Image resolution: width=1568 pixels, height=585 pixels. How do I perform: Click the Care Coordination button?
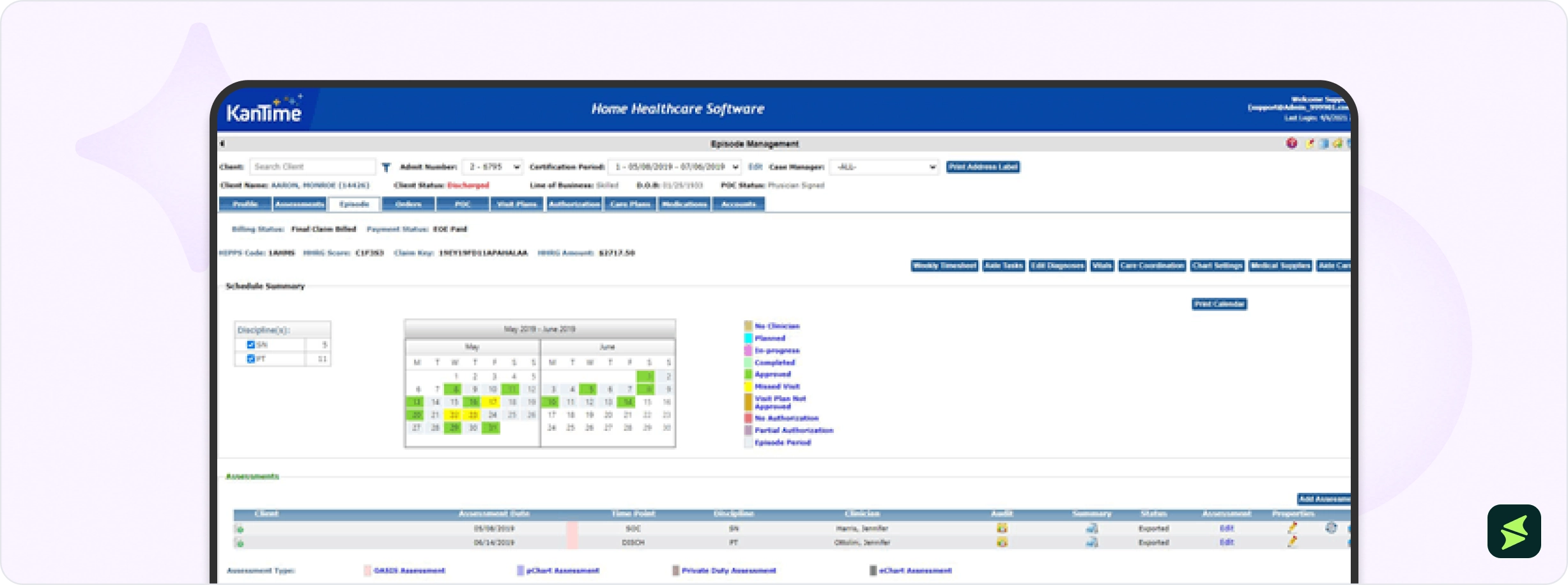pyautogui.click(x=1152, y=265)
